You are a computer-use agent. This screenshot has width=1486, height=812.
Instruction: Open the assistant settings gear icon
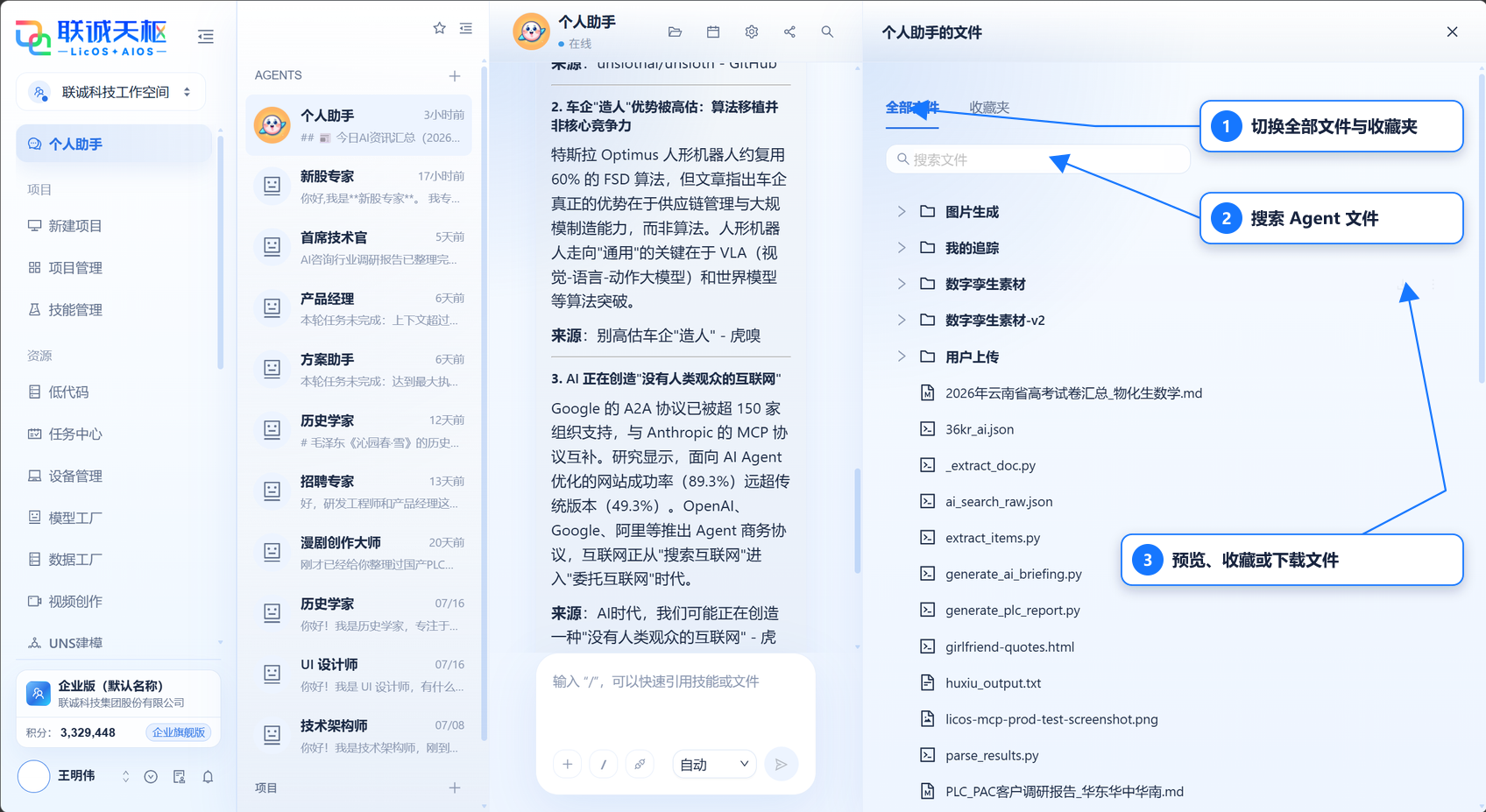[752, 32]
